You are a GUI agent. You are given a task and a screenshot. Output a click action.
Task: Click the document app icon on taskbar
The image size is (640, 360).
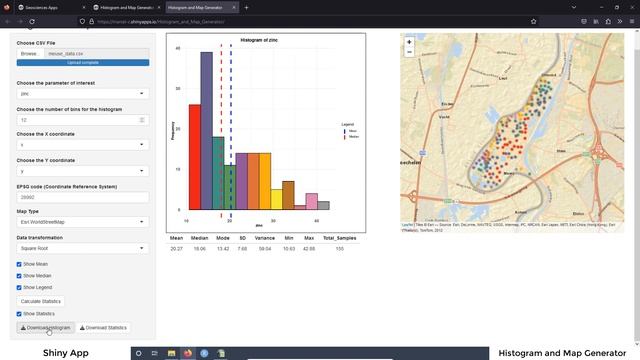[221, 353]
